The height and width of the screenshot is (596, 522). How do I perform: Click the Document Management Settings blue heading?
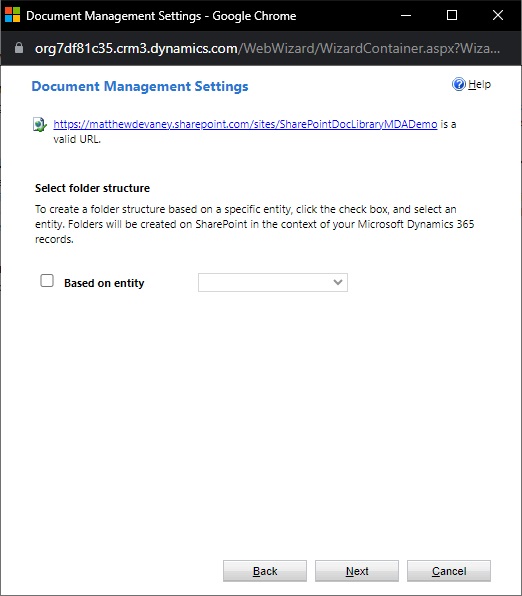[x=140, y=86]
